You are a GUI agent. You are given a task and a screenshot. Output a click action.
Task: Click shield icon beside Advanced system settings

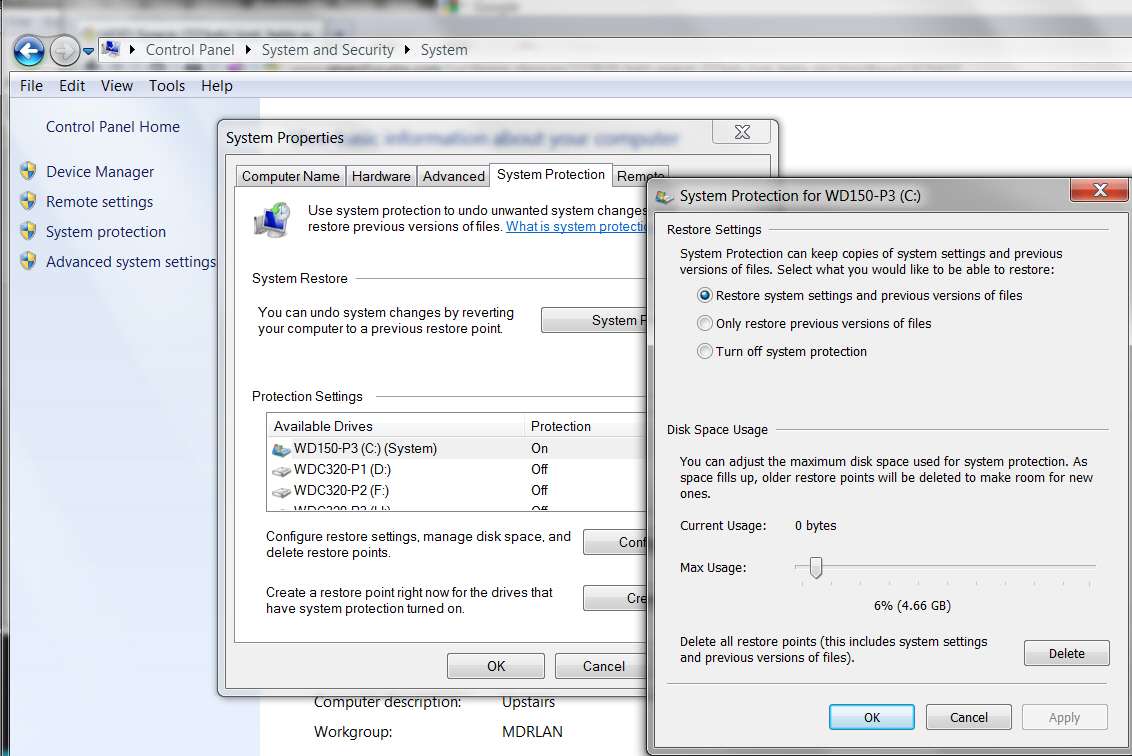28,261
